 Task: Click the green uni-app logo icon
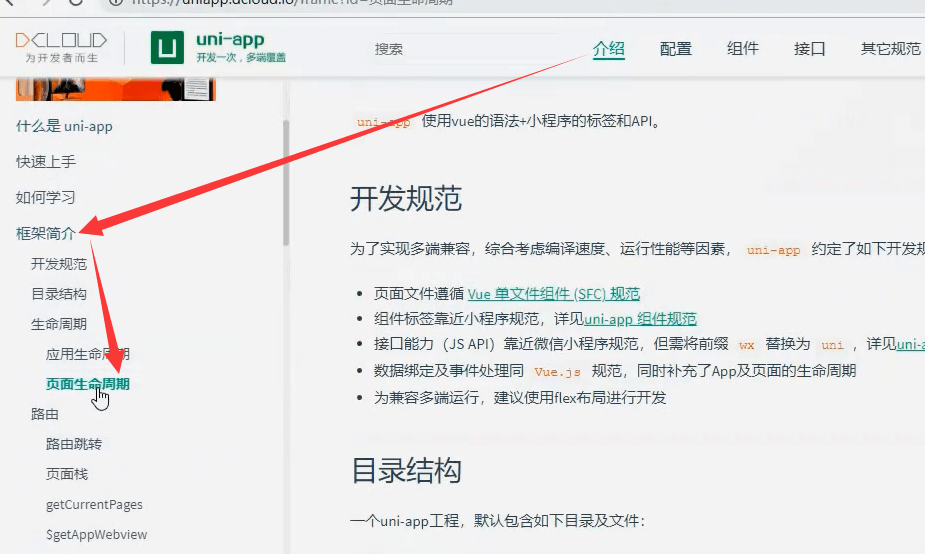coord(167,48)
